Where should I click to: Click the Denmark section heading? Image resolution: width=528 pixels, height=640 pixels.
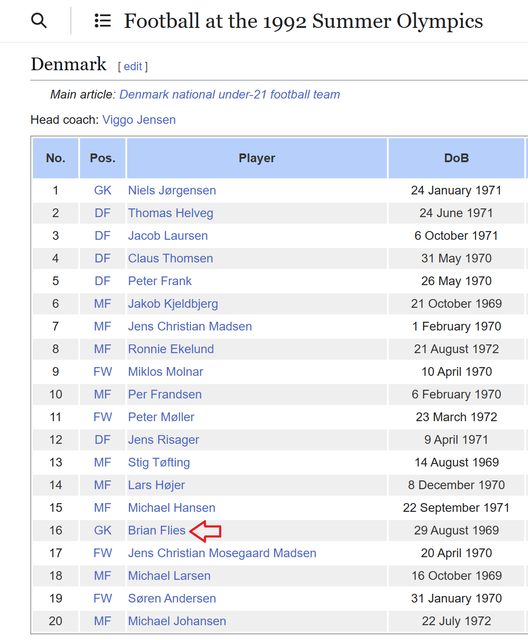pos(69,64)
